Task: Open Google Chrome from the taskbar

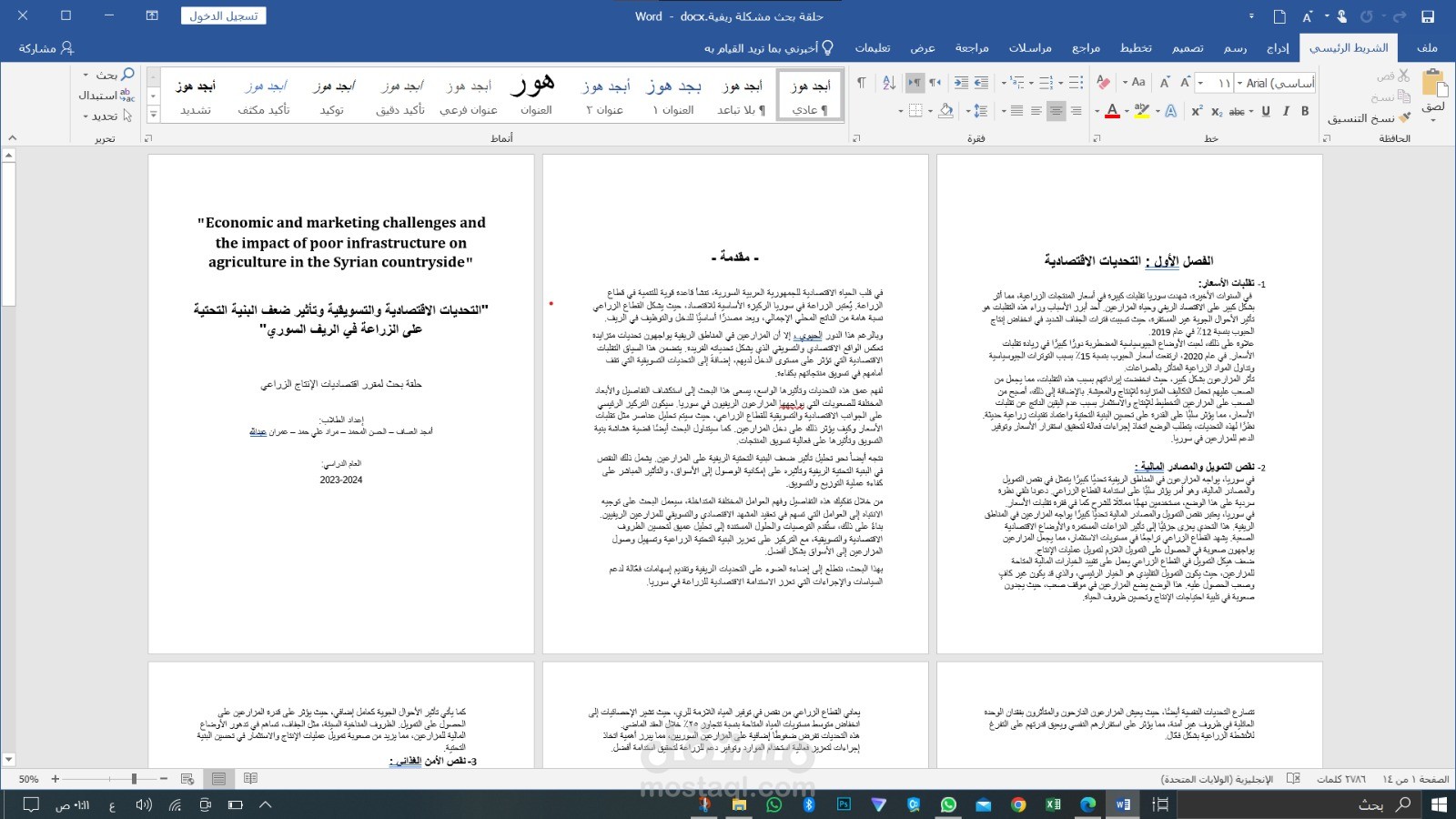Action: pyautogui.click(x=1018, y=804)
